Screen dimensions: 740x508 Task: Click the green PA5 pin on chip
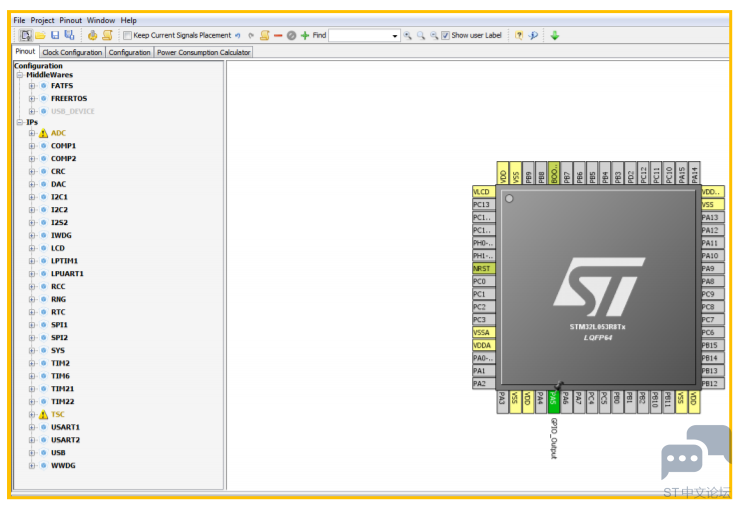pyautogui.click(x=553, y=402)
